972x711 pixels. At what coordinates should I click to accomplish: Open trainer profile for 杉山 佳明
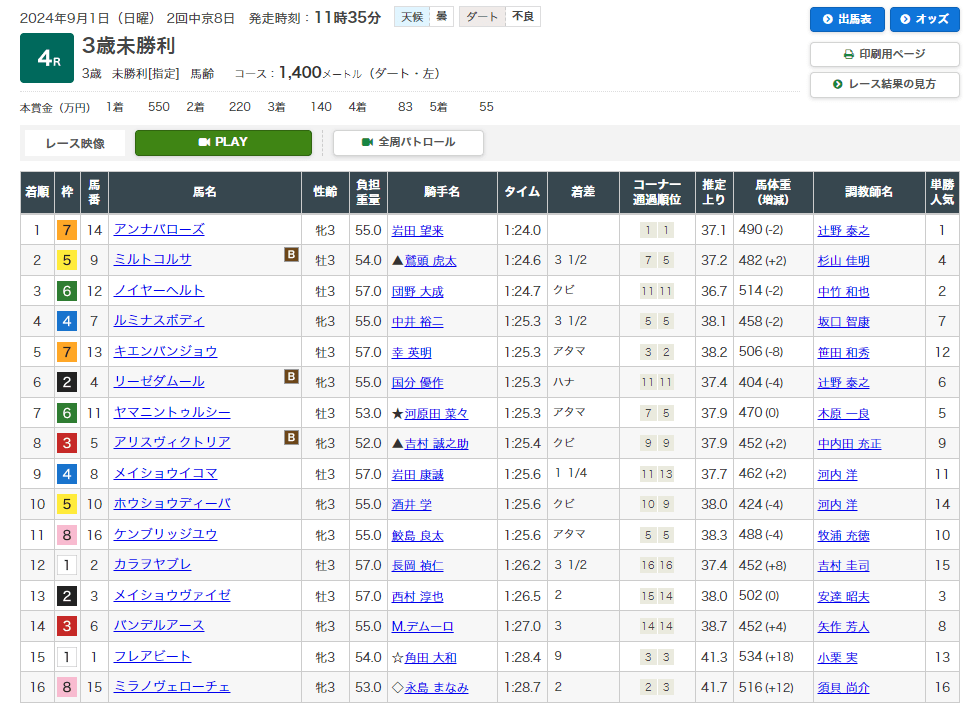click(x=843, y=261)
